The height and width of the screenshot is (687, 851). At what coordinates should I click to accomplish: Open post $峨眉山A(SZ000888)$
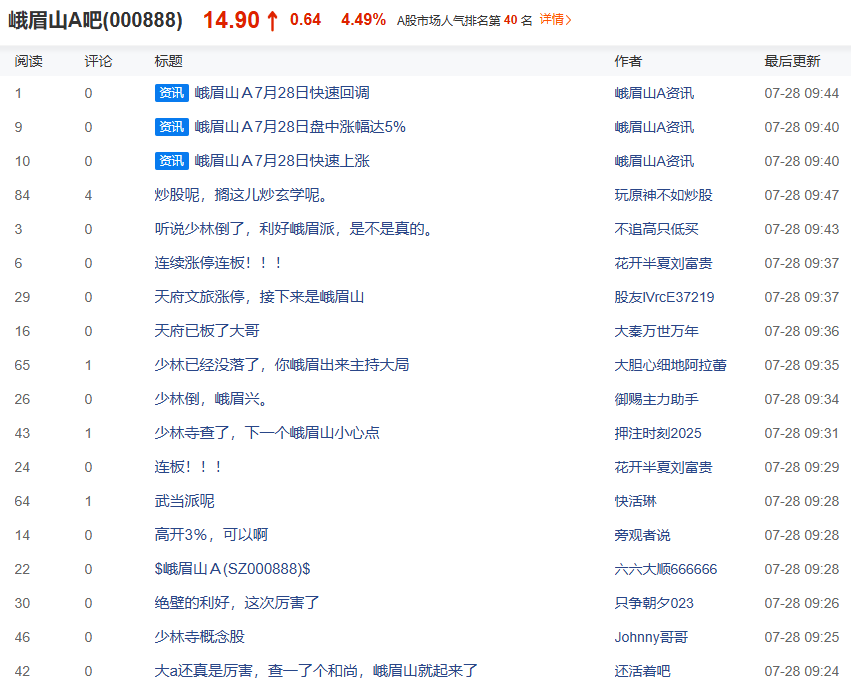point(232,569)
